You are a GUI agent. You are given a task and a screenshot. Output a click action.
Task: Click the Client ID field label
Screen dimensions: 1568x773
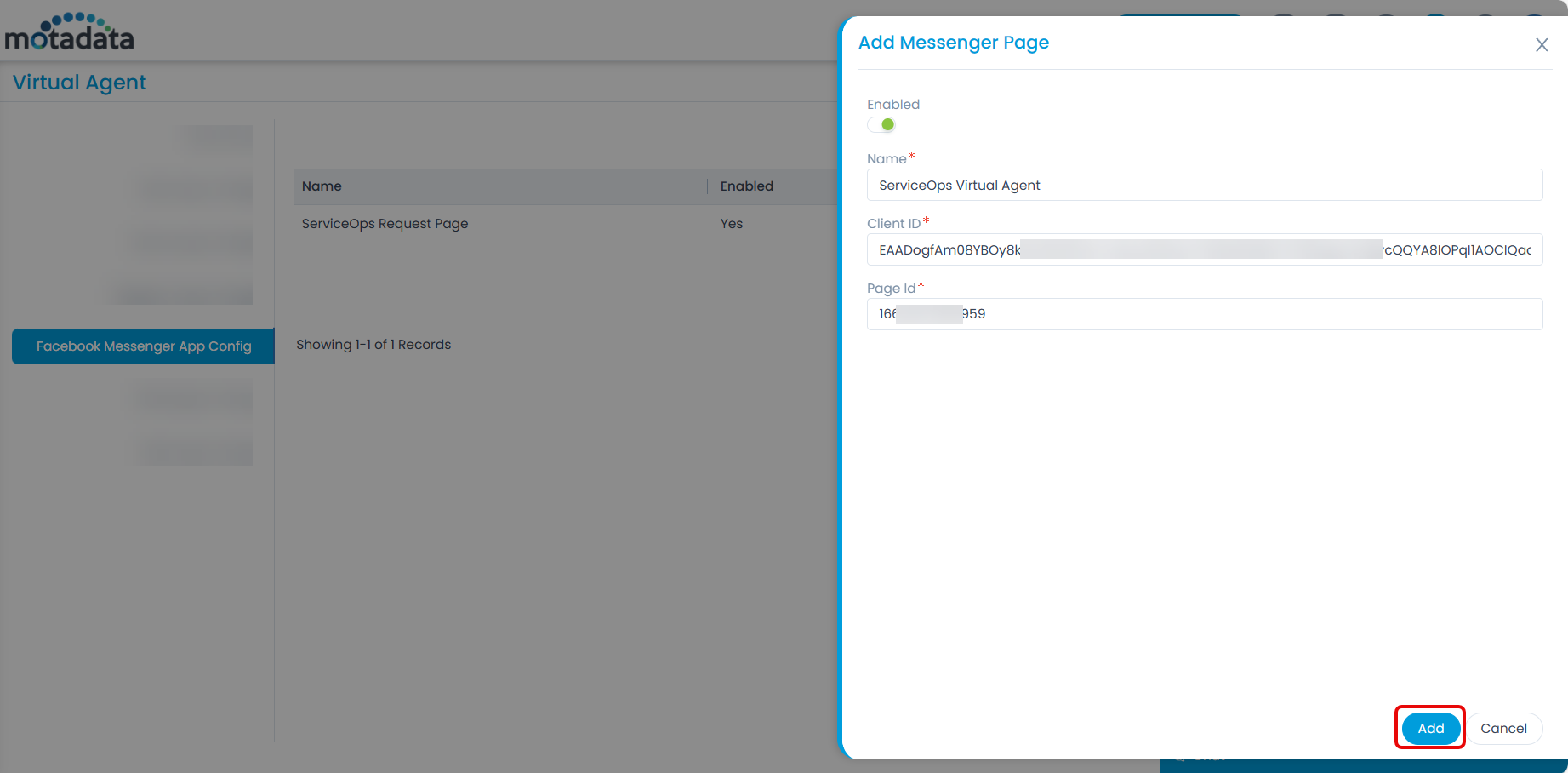tap(893, 224)
